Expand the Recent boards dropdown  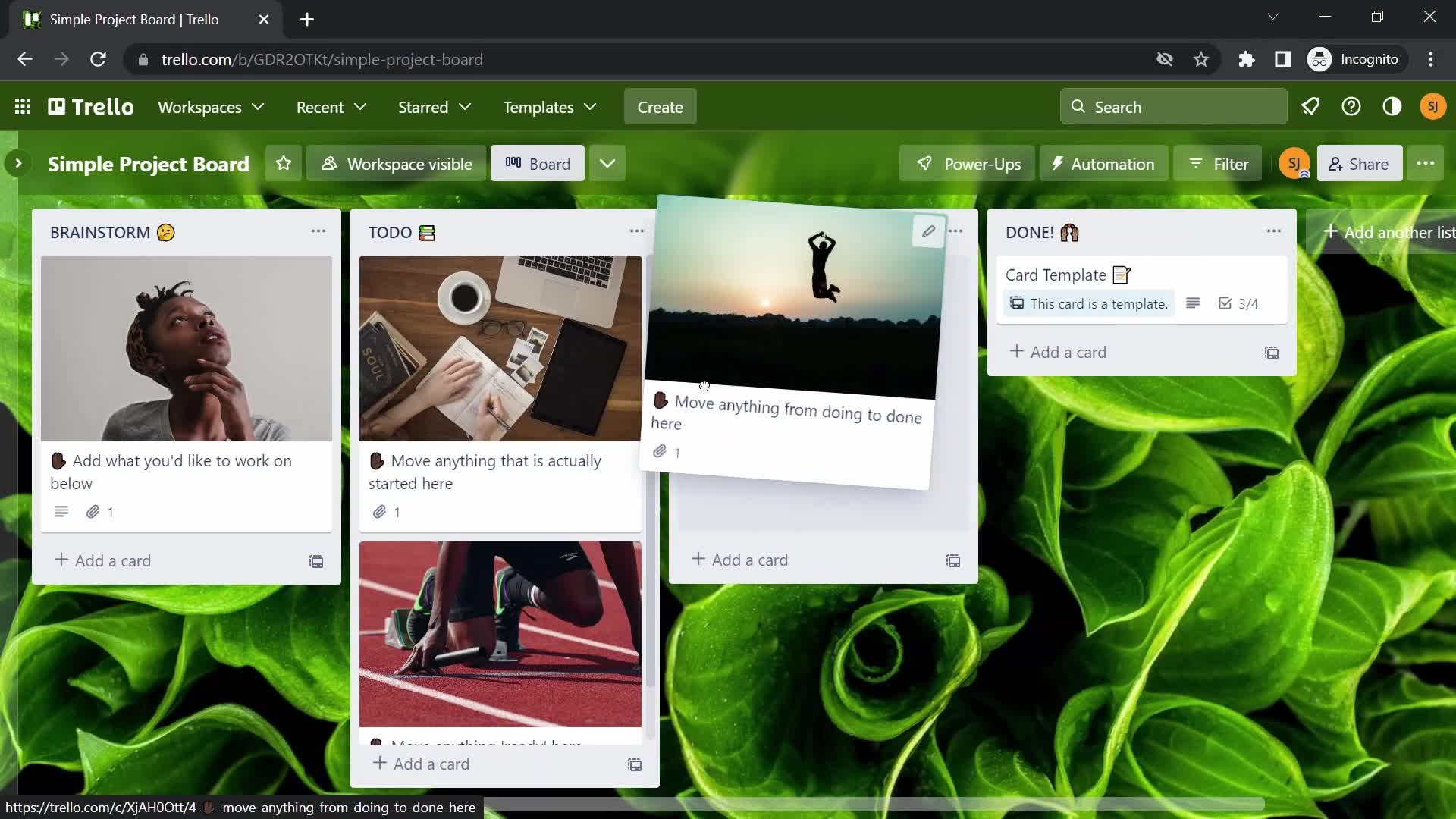(332, 107)
